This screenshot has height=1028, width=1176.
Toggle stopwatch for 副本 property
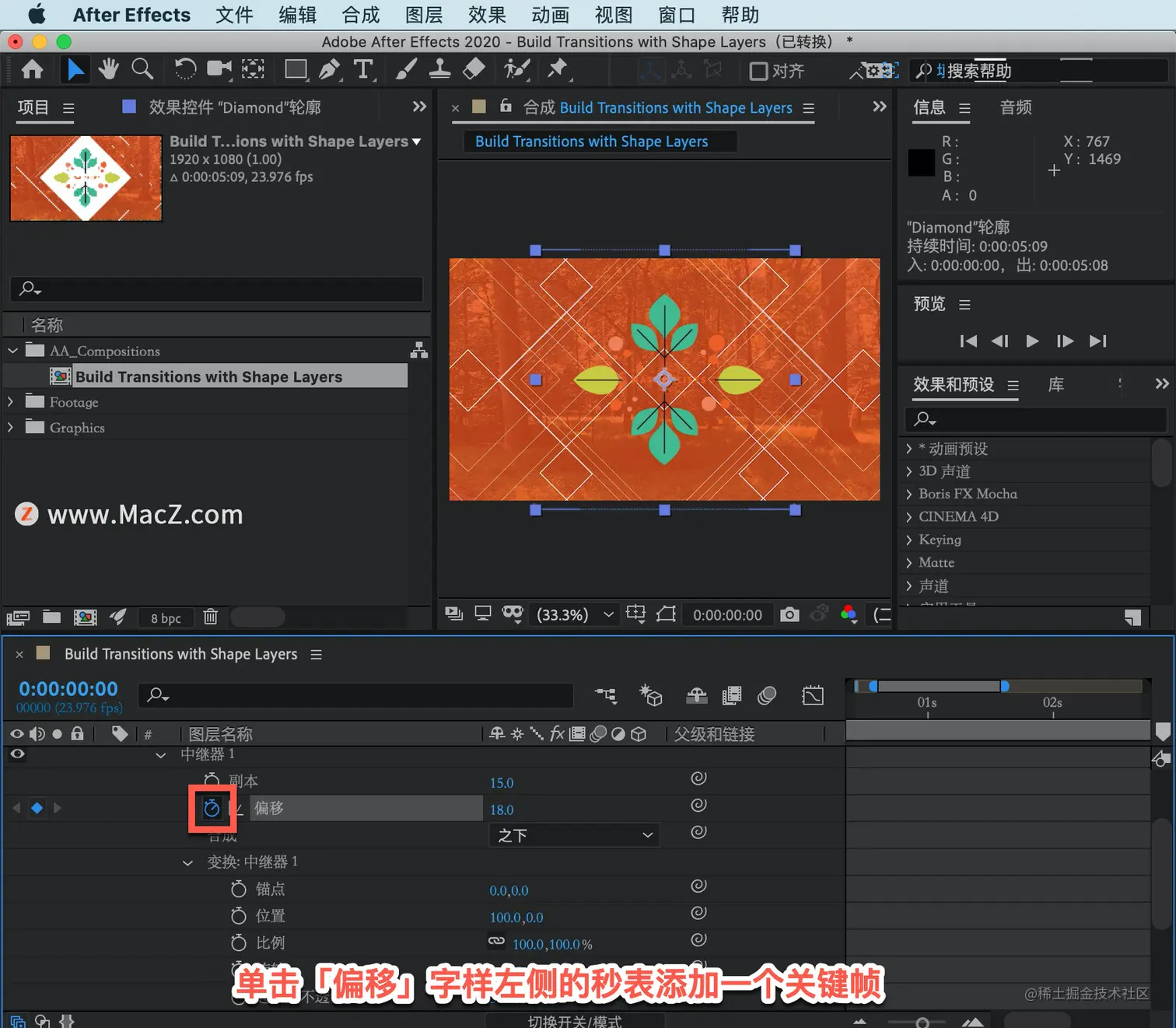[x=212, y=781]
